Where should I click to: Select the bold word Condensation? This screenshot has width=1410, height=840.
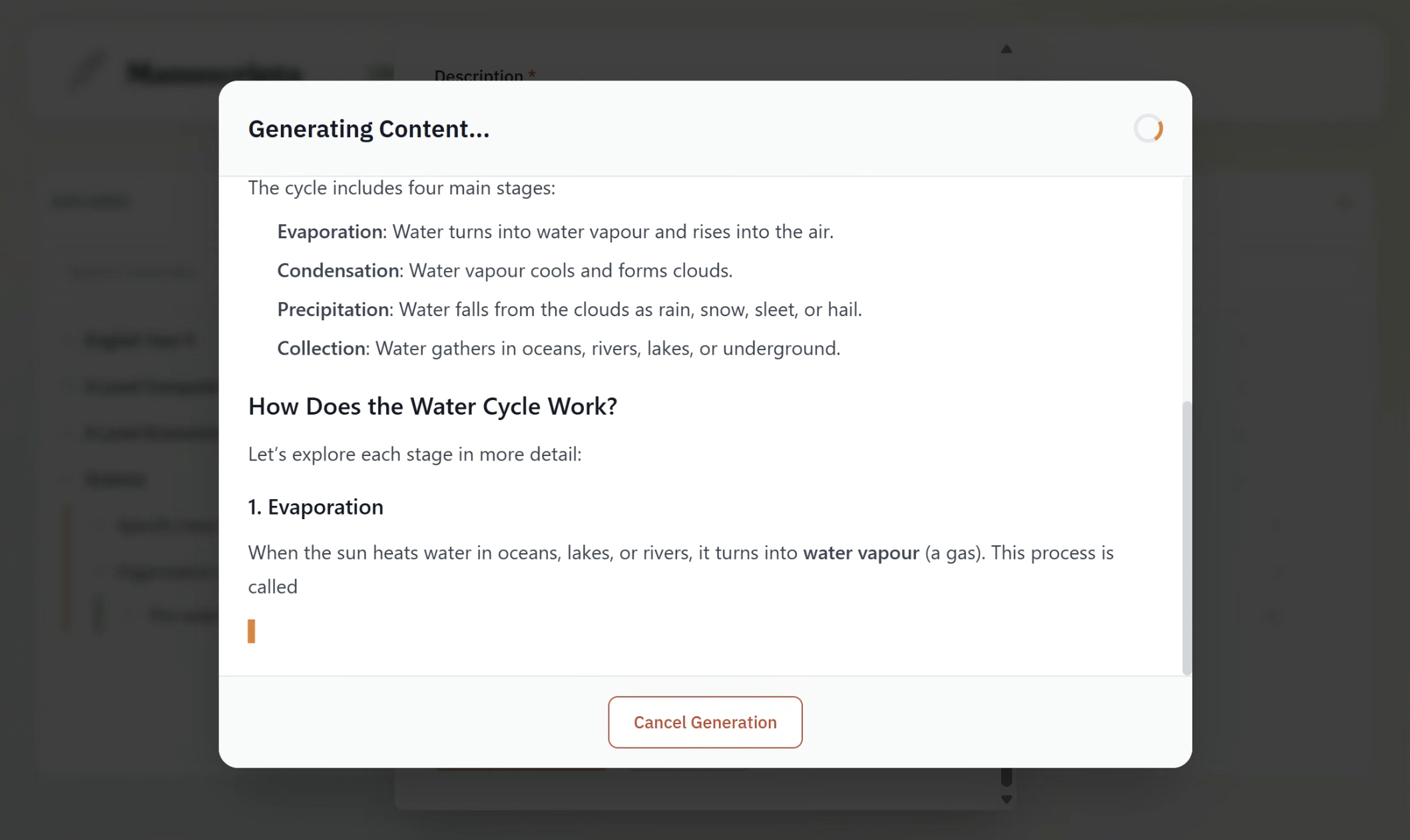[337, 270]
